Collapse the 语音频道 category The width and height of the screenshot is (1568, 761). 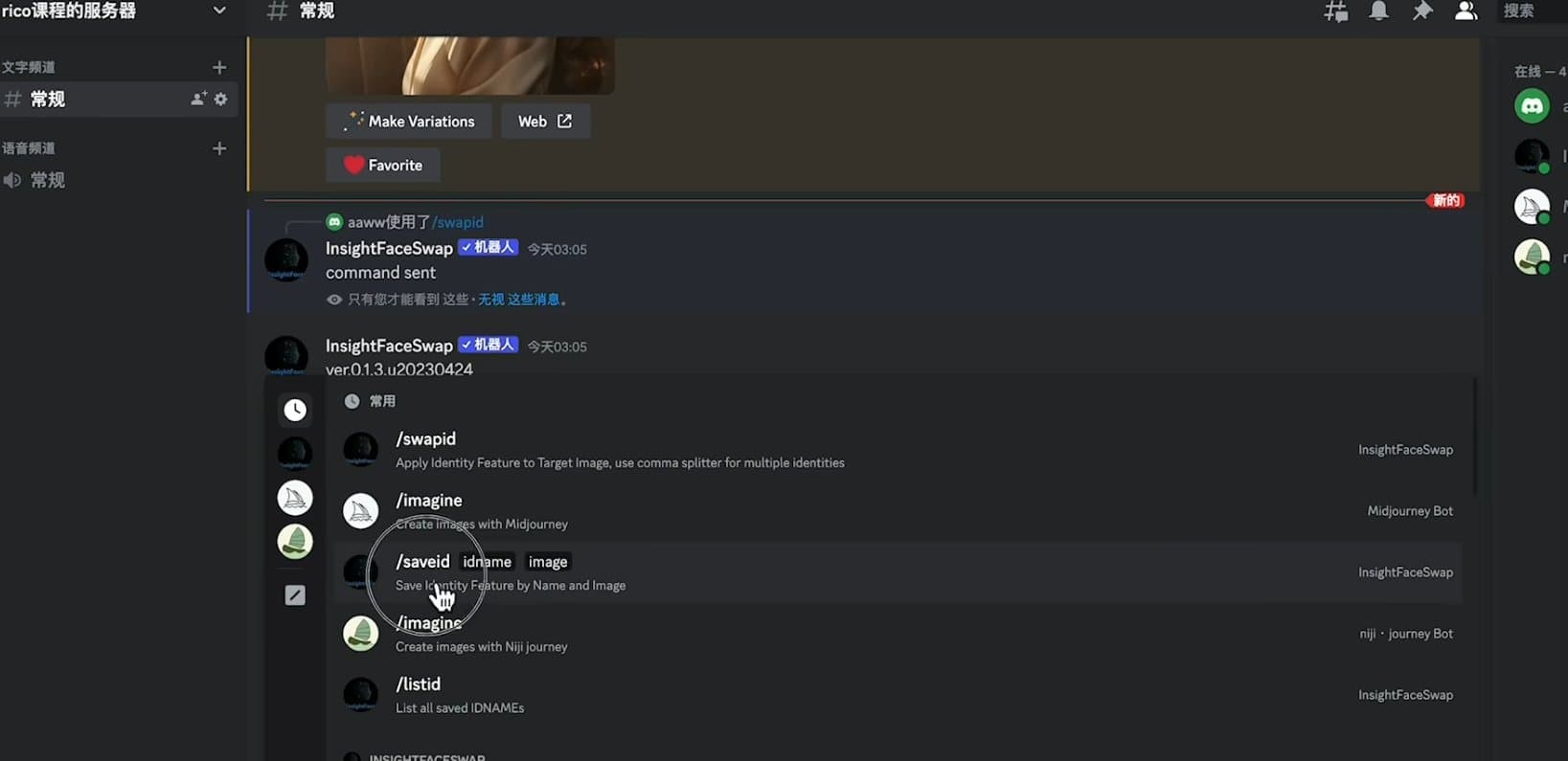pyautogui.click(x=29, y=148)
